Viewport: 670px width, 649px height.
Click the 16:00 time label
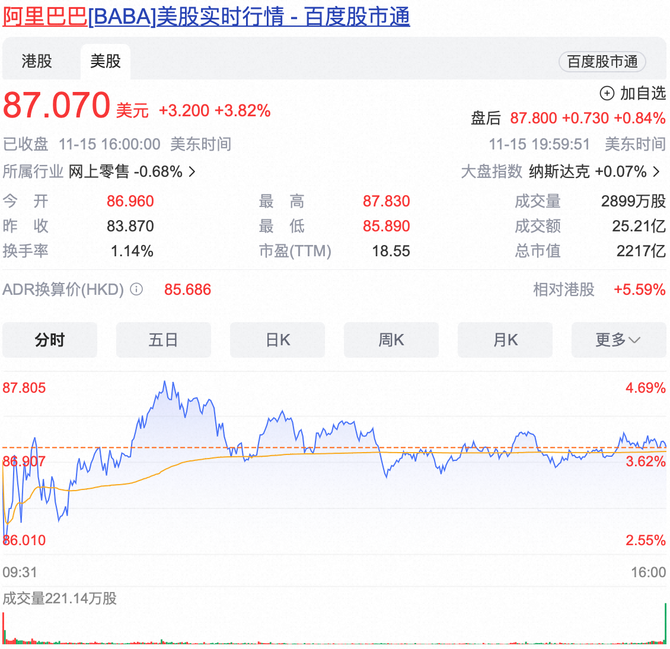649,572
